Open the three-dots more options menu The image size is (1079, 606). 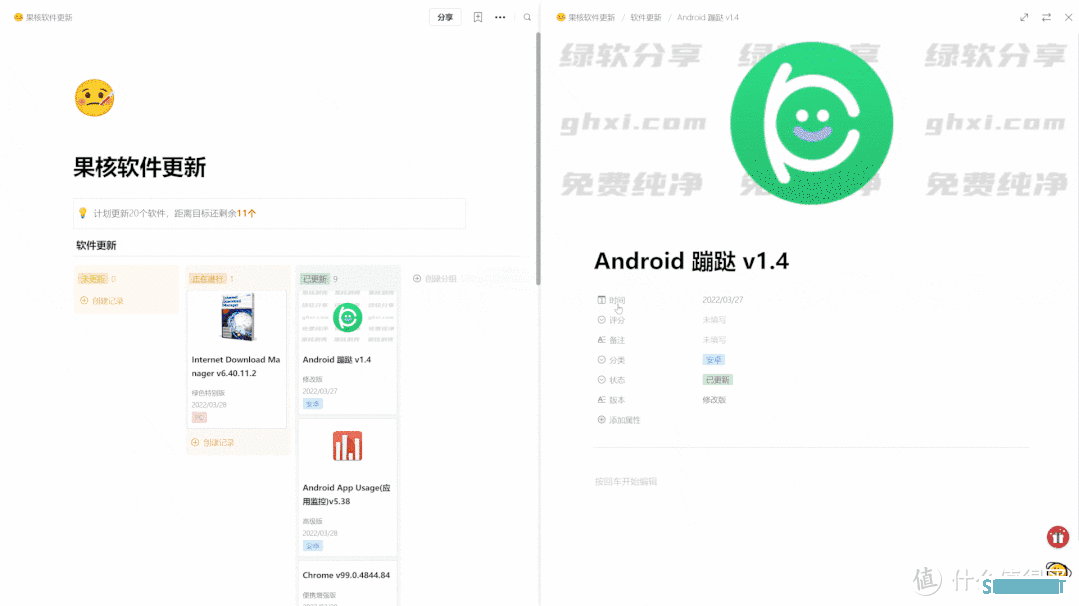click(500, 17)
